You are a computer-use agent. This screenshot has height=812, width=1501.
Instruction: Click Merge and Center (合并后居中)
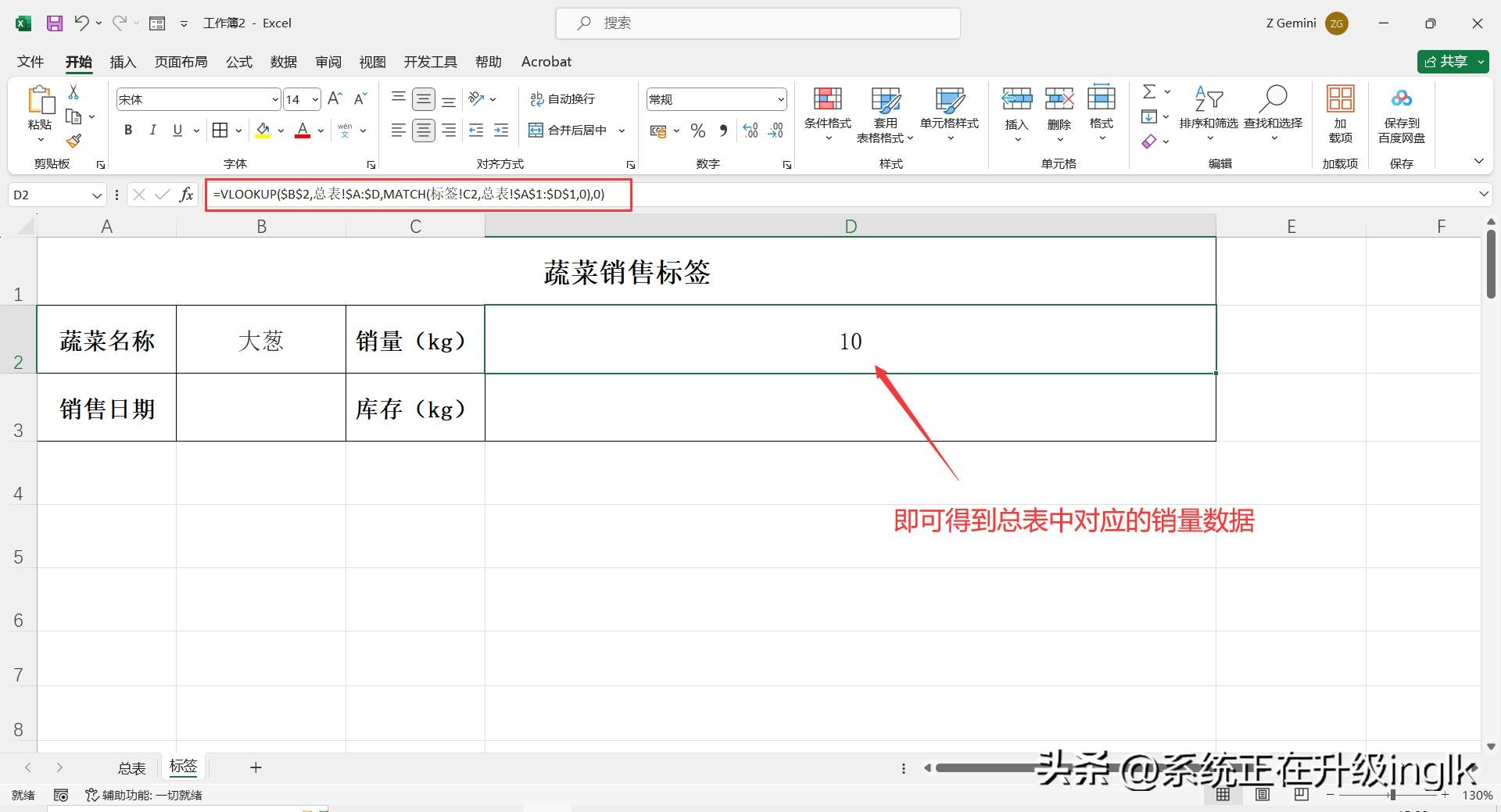click(568, 131)
